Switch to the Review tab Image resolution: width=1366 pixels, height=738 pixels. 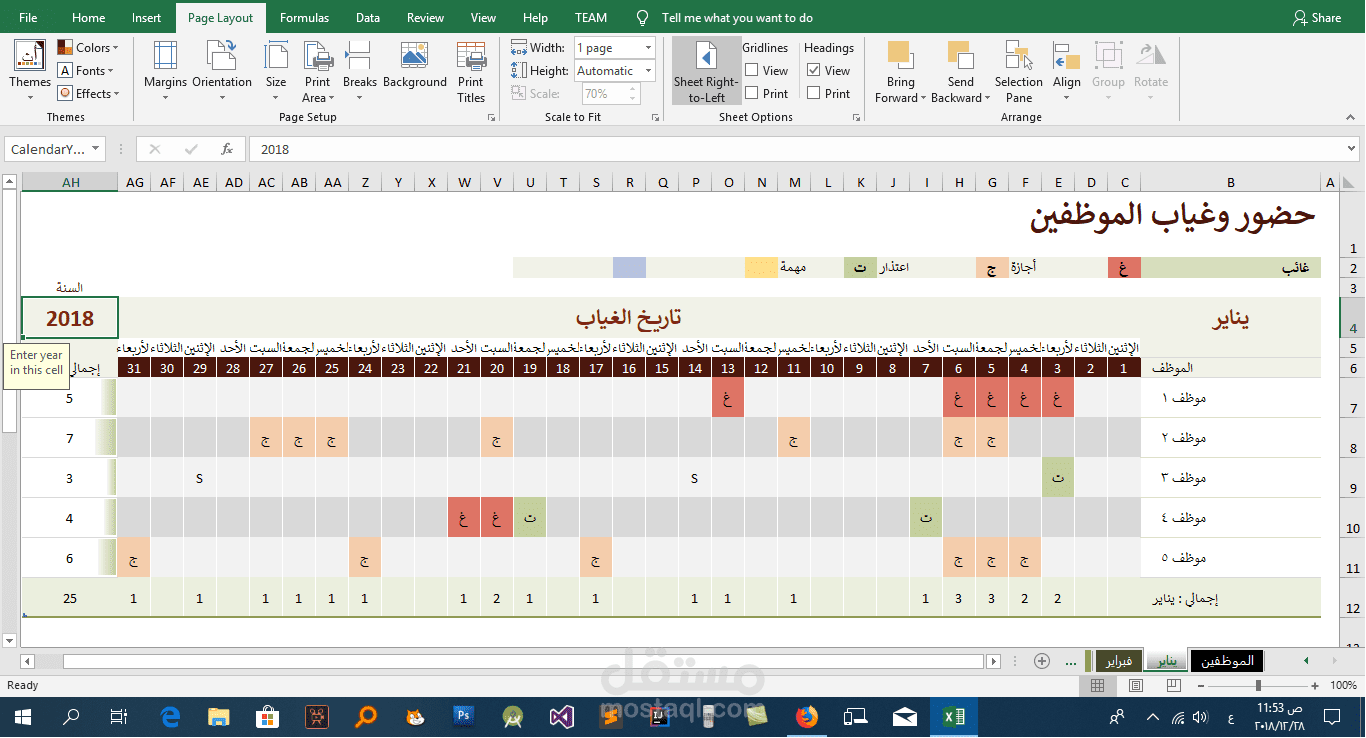click(425, 18)
